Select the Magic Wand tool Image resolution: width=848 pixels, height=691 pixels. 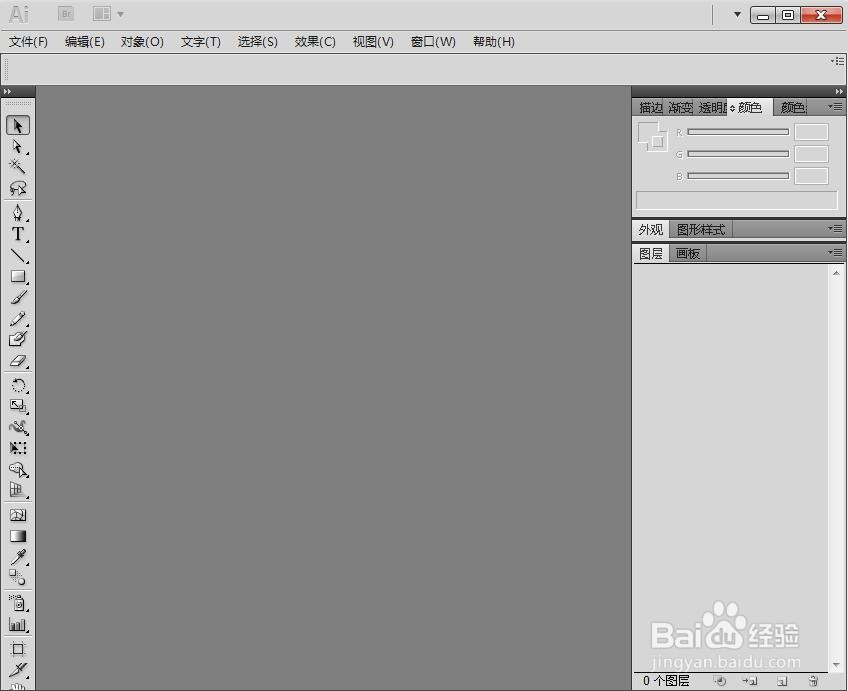[x=17, y=168]
